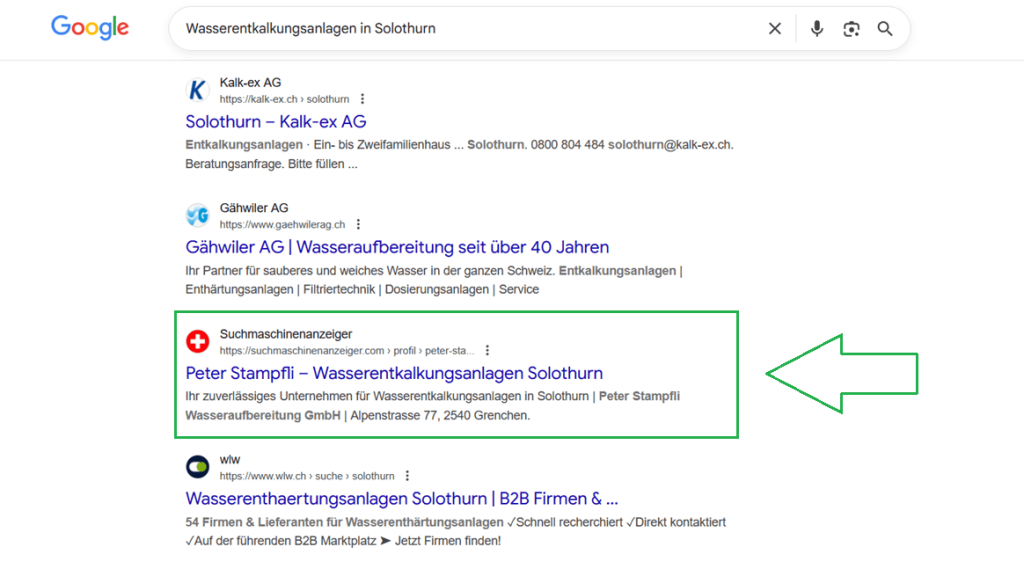Click the Gähwiler AG favicon

[x=198, y=216]
